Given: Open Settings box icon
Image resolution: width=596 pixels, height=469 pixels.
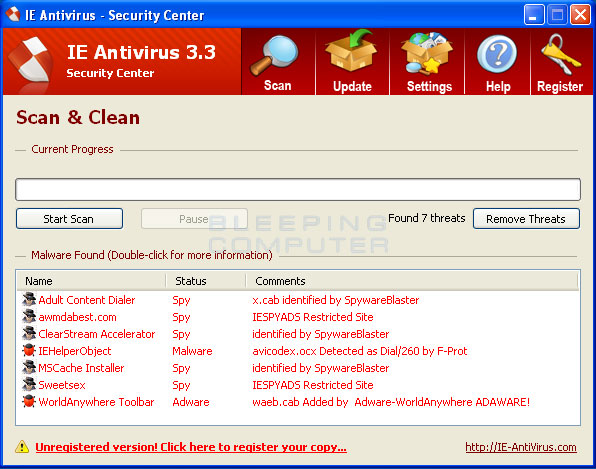Looking at the screenshot, I should (x=427, y=52).
